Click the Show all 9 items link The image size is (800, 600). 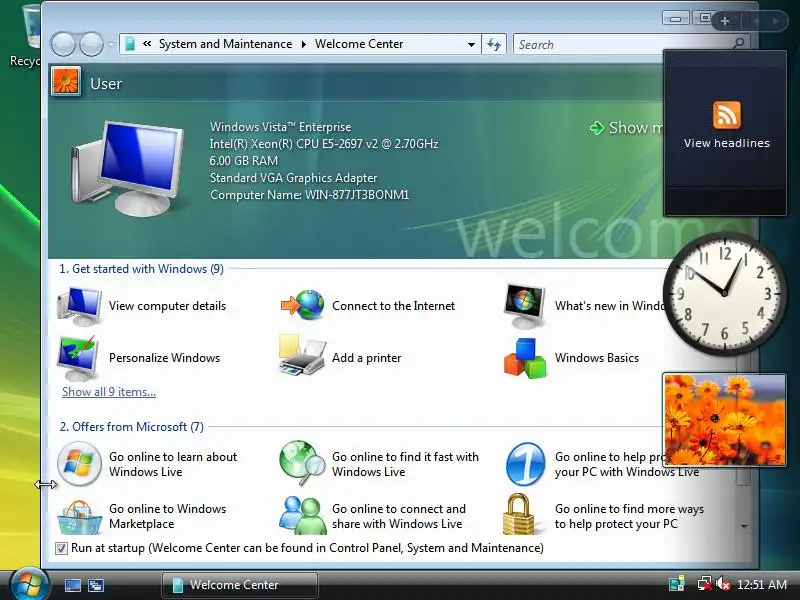point(109,392)
